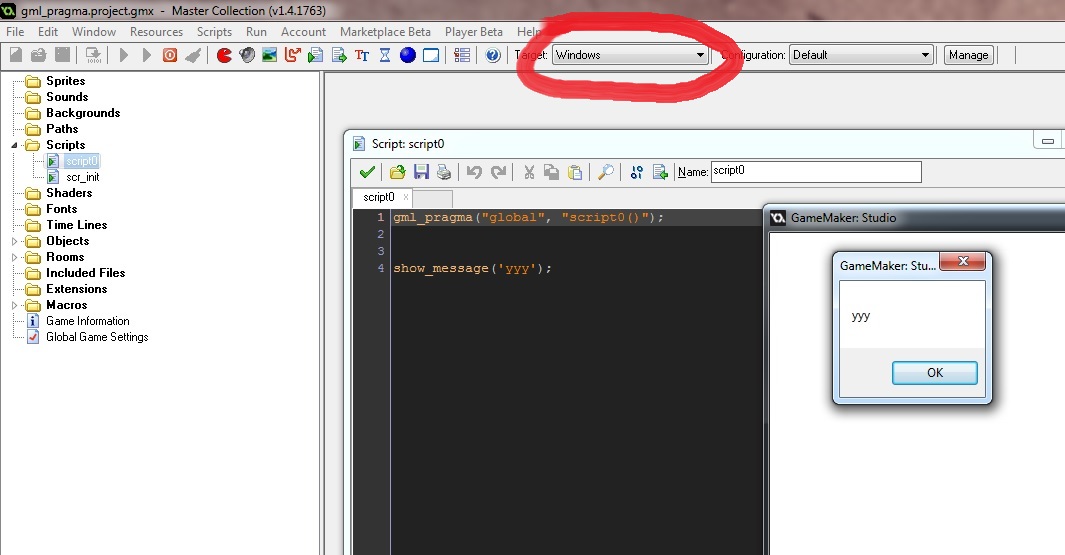
Task: Click the green checkmark to accept script
Action: pos(367,172)
